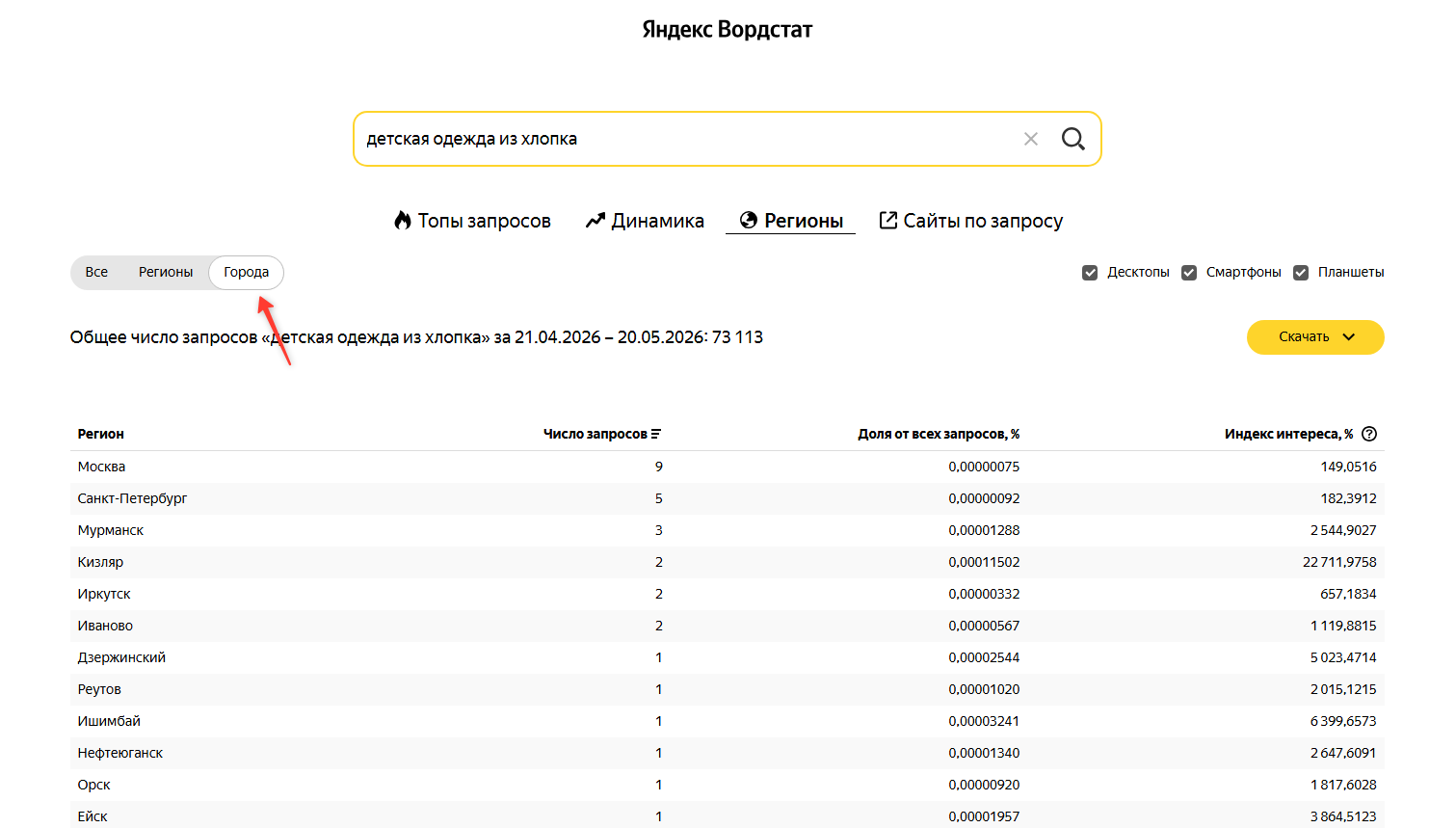Click the Яндекс Вордстат logo
The width and height of the screenshot is (1456, 828).
click(x=728, y=30)
